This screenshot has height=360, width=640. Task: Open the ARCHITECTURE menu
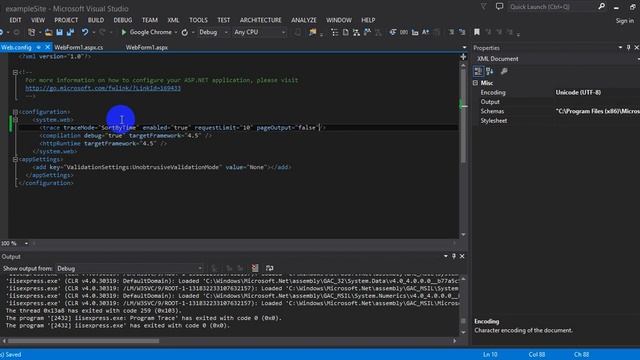pos(260,20)
